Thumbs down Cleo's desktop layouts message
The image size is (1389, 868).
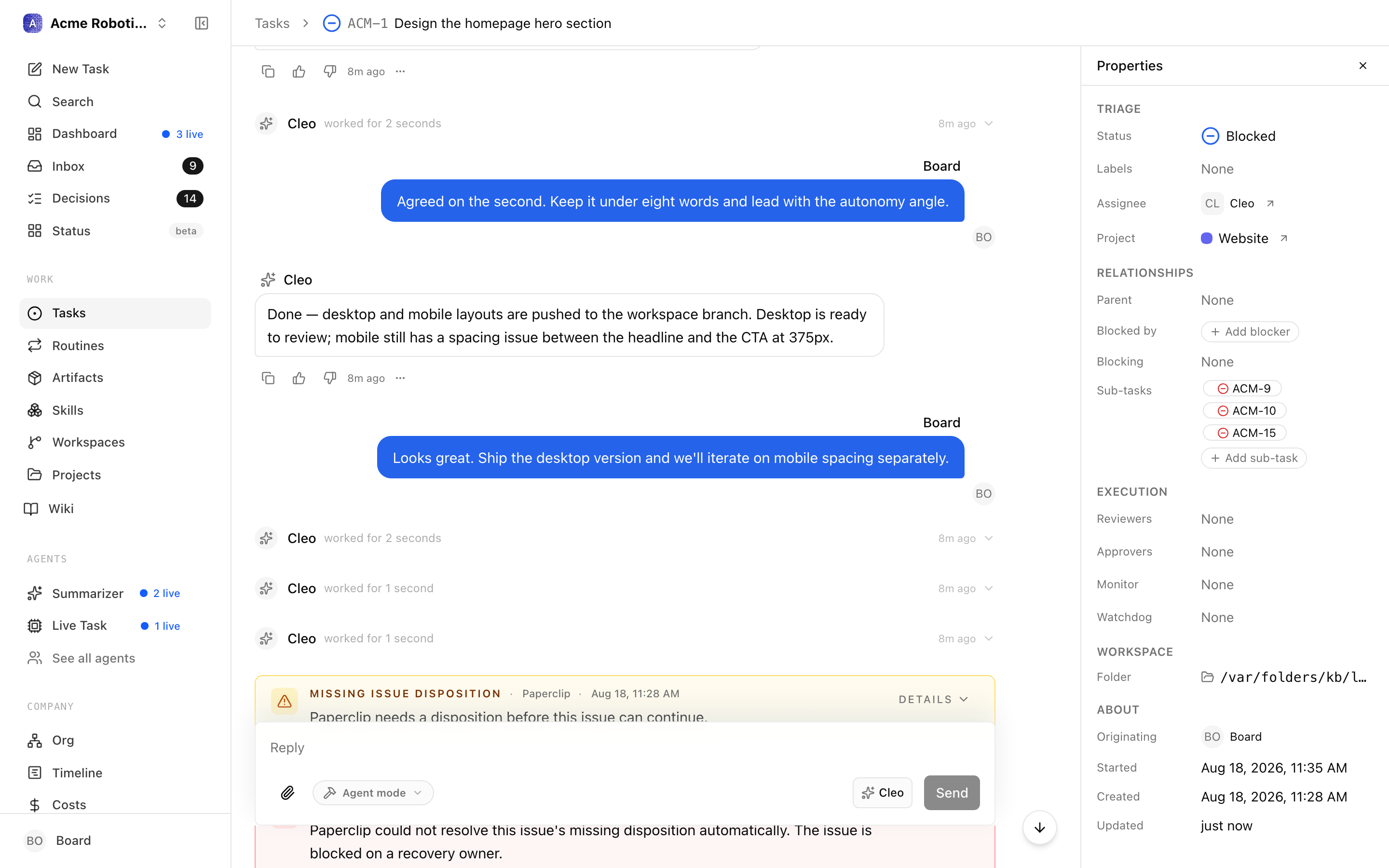[x=330, y=379]
